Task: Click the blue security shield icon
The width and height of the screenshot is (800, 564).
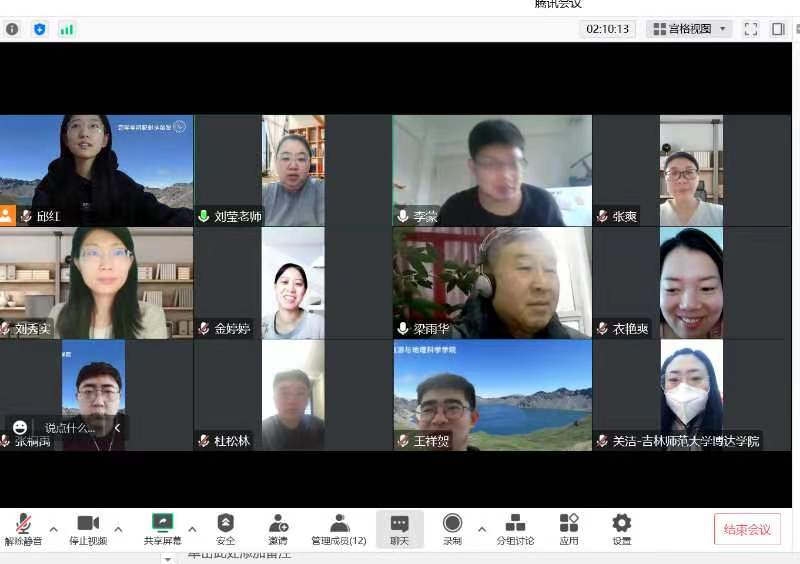Action: 40,29
